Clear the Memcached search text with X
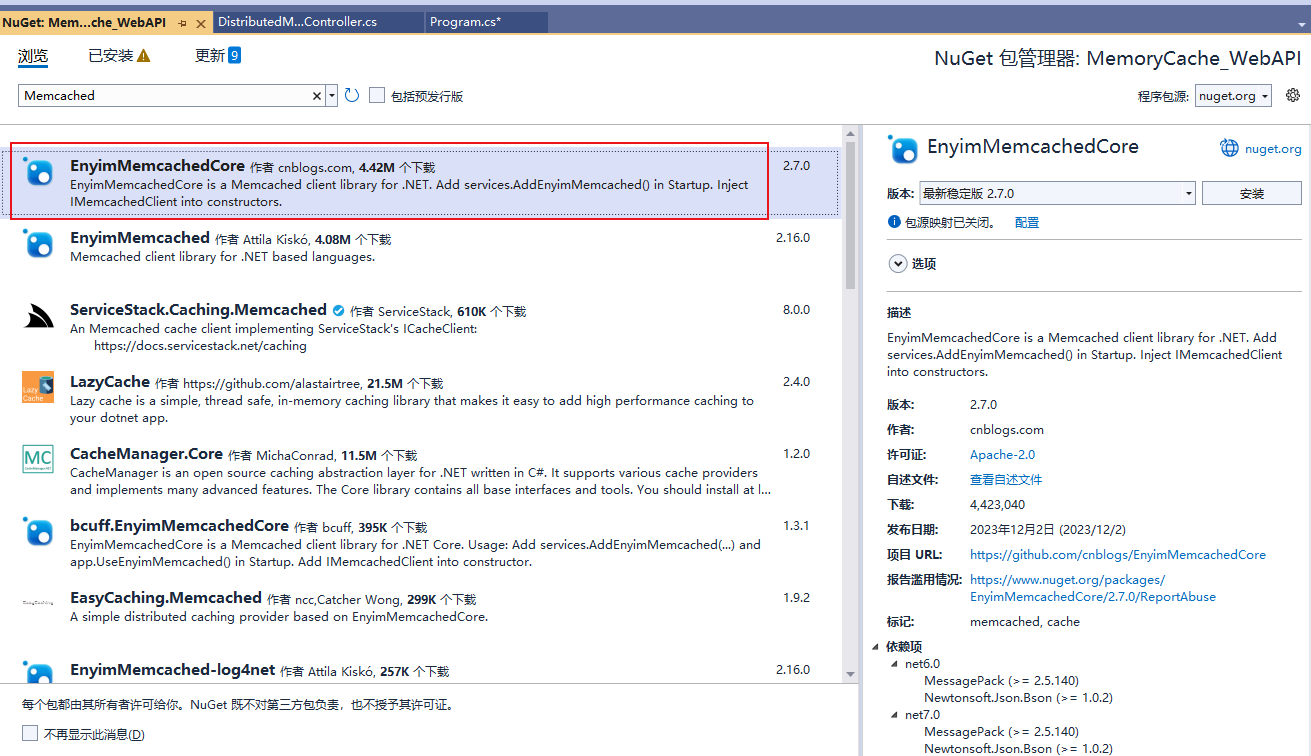Viewport: 1311px width, 756px height. [x=317, y=96]
